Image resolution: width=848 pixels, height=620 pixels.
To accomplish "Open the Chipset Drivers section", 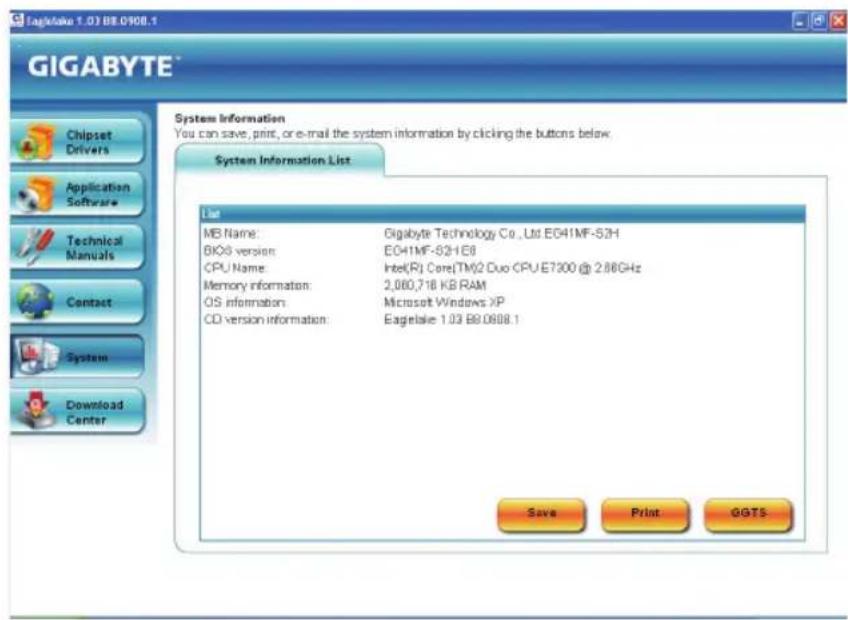I will click(78, 142).
